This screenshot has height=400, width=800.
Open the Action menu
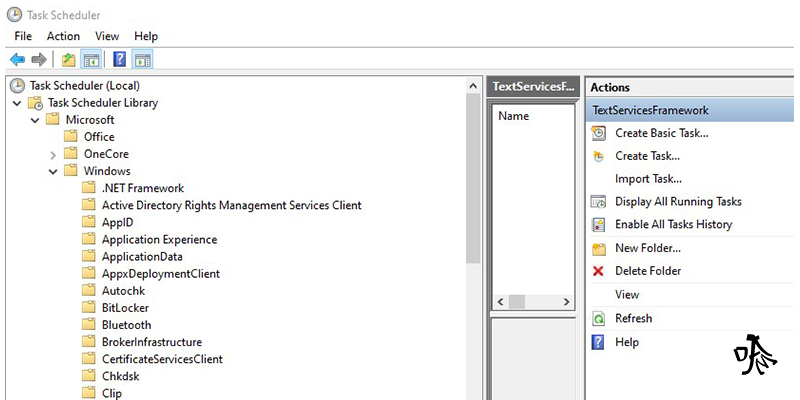[63, 36]
